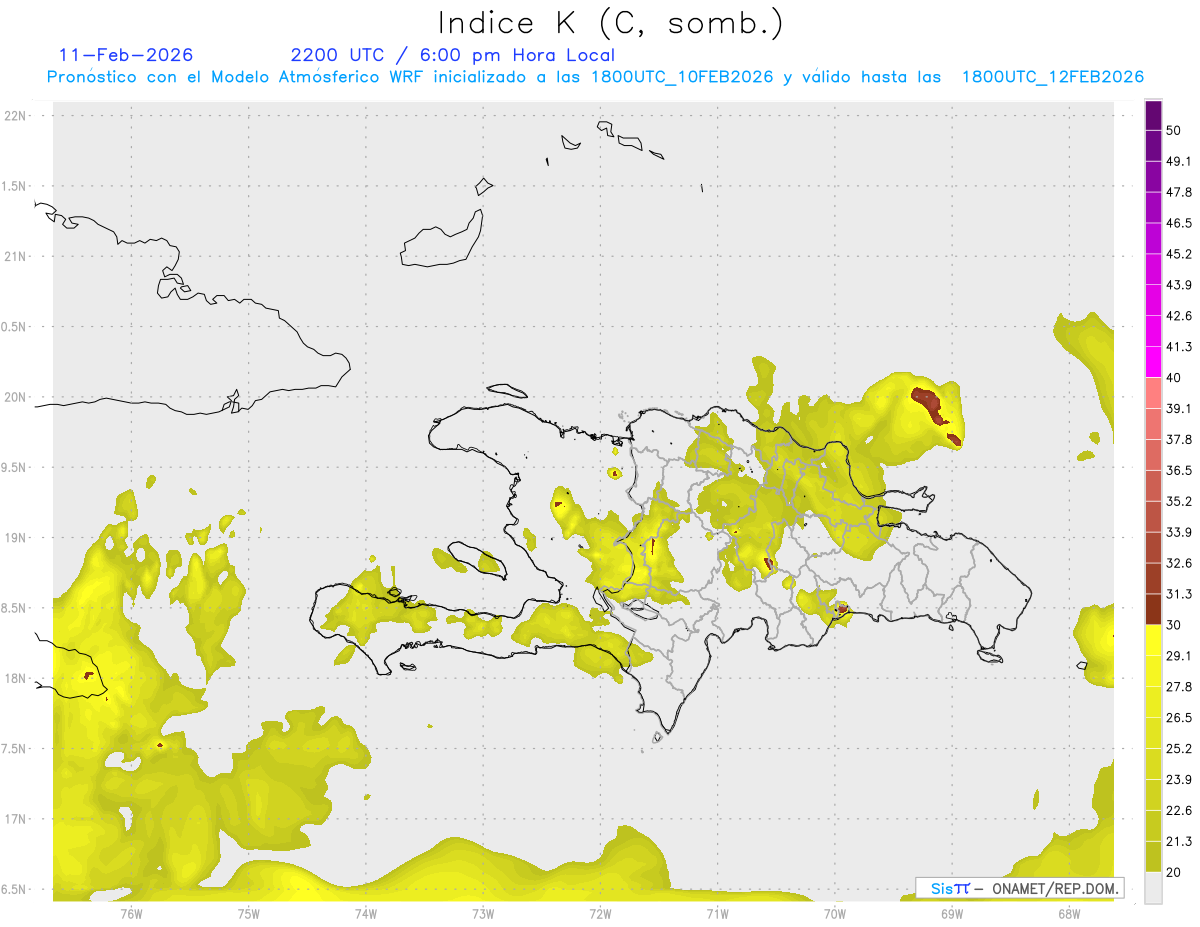Click the magenta swatch between 40 and 41.3
The image size is (1200, 927).
coord(1153,362)
